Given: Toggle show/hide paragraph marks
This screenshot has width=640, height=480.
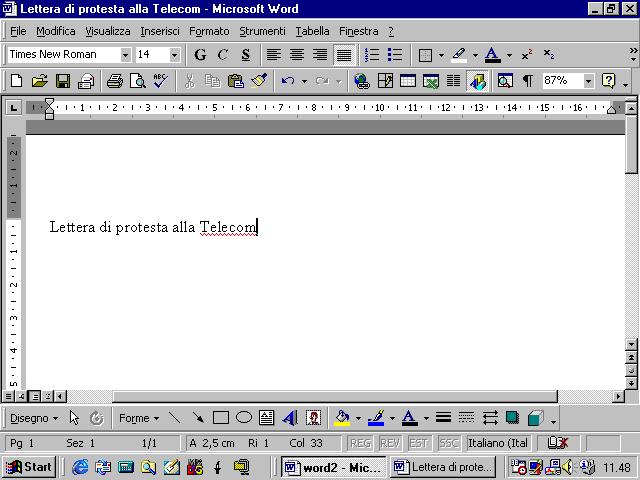Looking at the screenshot, I should 528,81.
